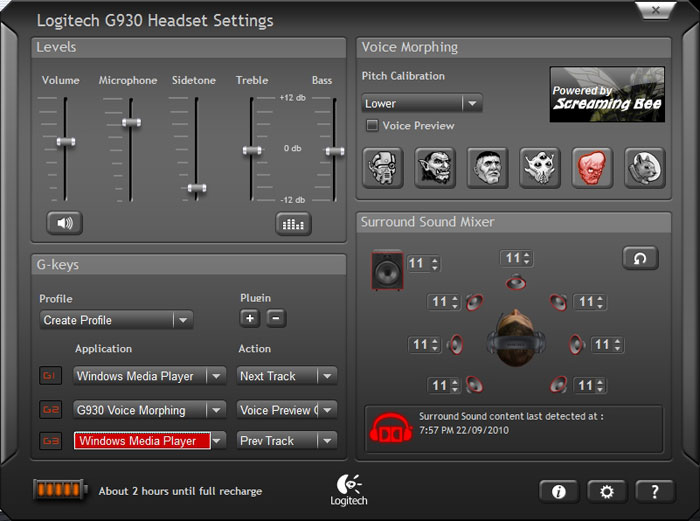Screen dimensions: 700x521
Task: Click the Volume slider handle
Action: coord(66,142)
